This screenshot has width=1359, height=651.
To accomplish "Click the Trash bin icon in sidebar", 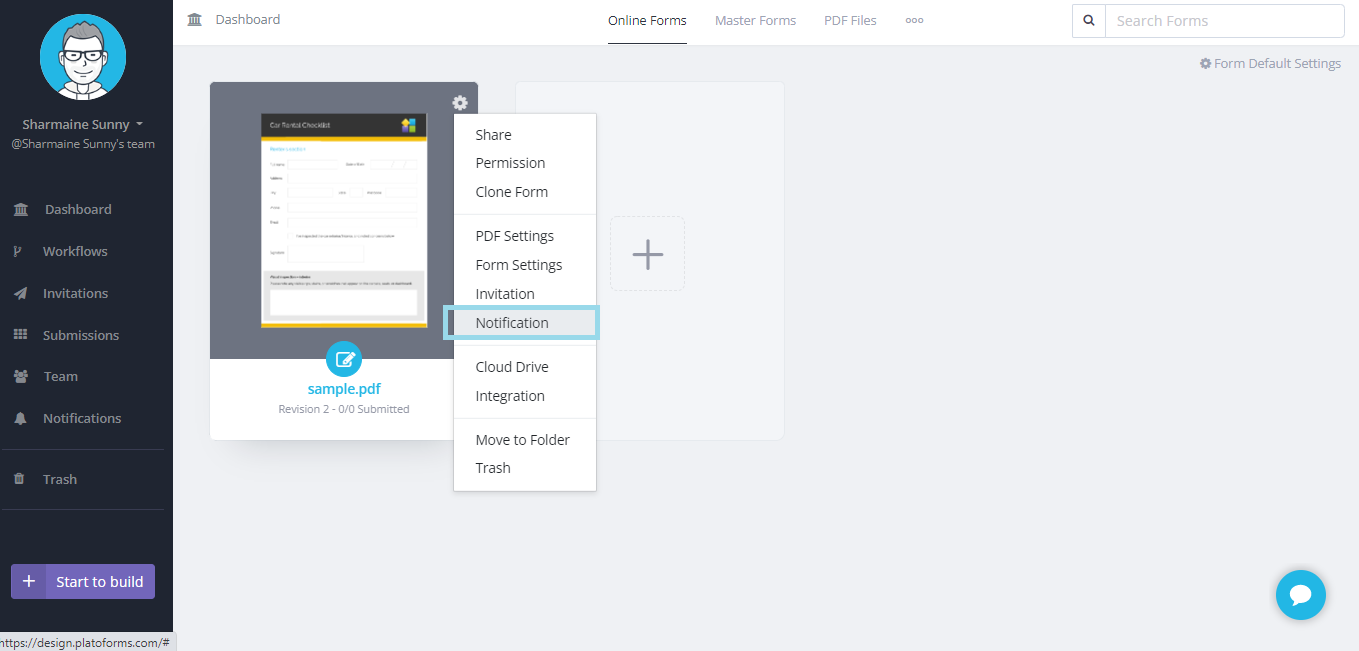I will pyautogui.click(x=19, y=479).
